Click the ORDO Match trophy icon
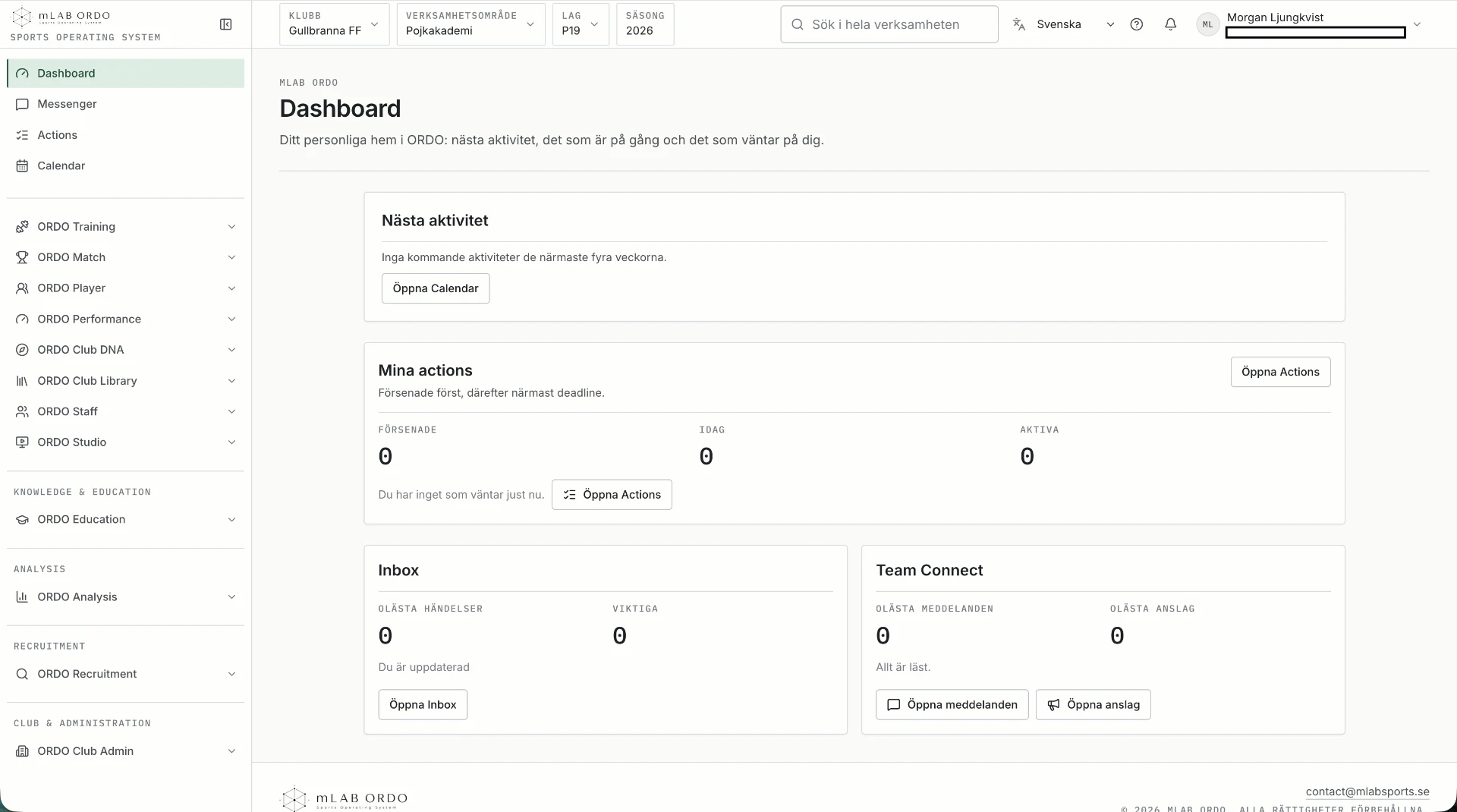This screenshot has height=812, width=1457. tap(22, 257)
